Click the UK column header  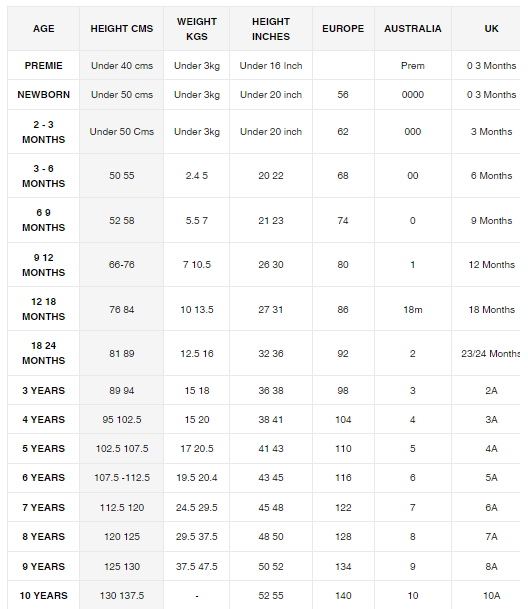point(491,29)
